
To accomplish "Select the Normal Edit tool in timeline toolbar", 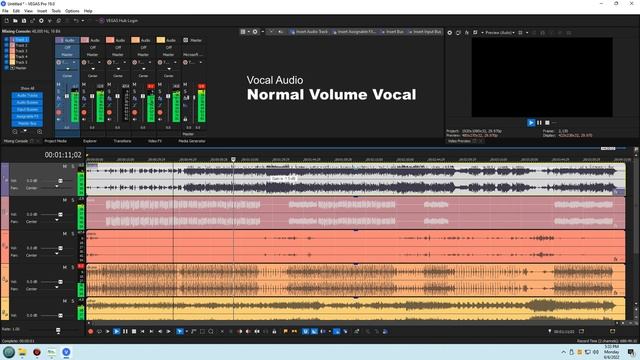I will (180, 331).
